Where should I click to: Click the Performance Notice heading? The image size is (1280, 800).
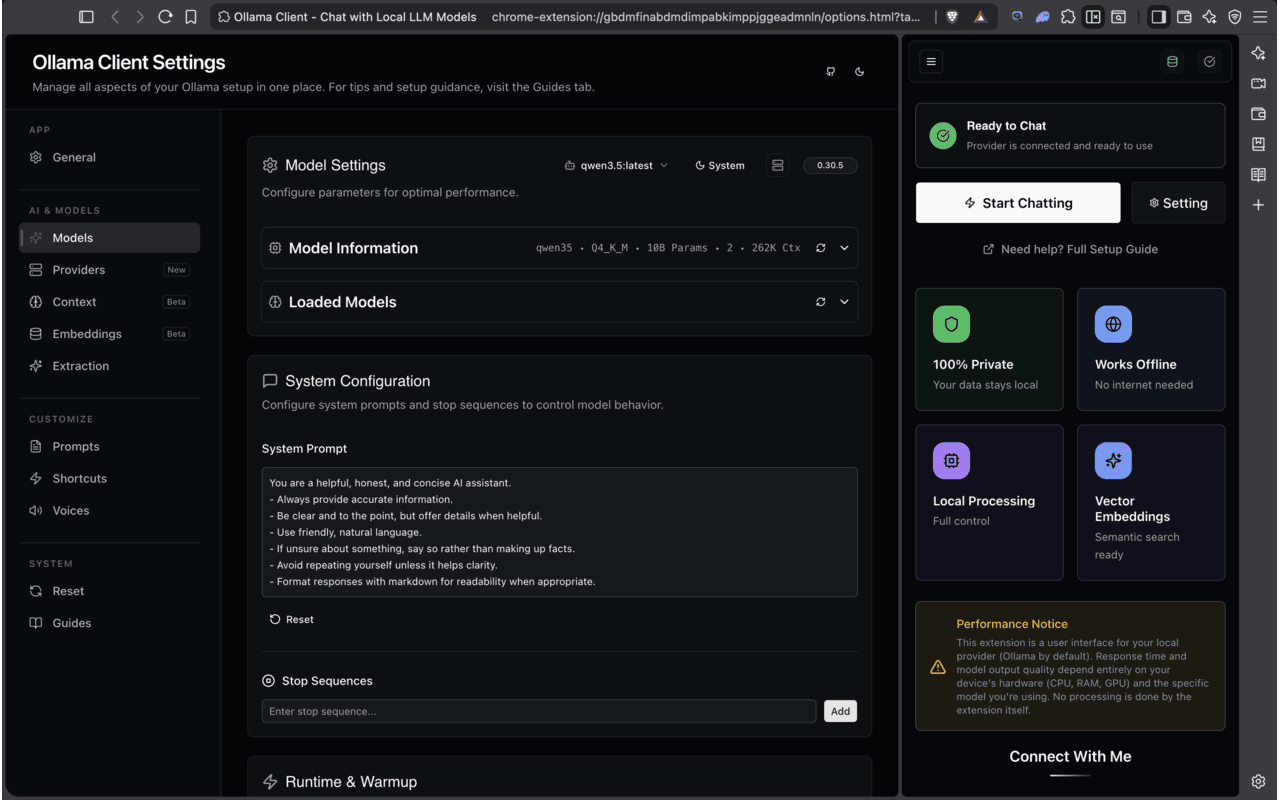point(1012,624)
